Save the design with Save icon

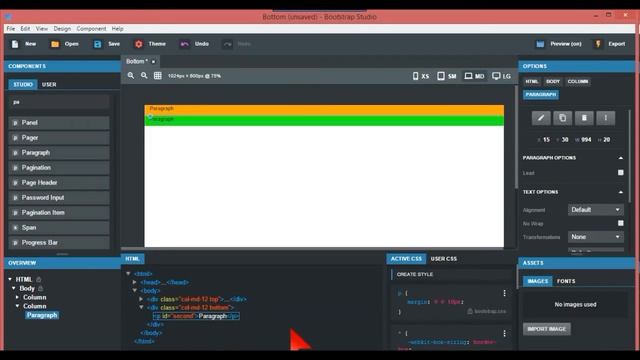pyautogui.click(x=98, y=44)
